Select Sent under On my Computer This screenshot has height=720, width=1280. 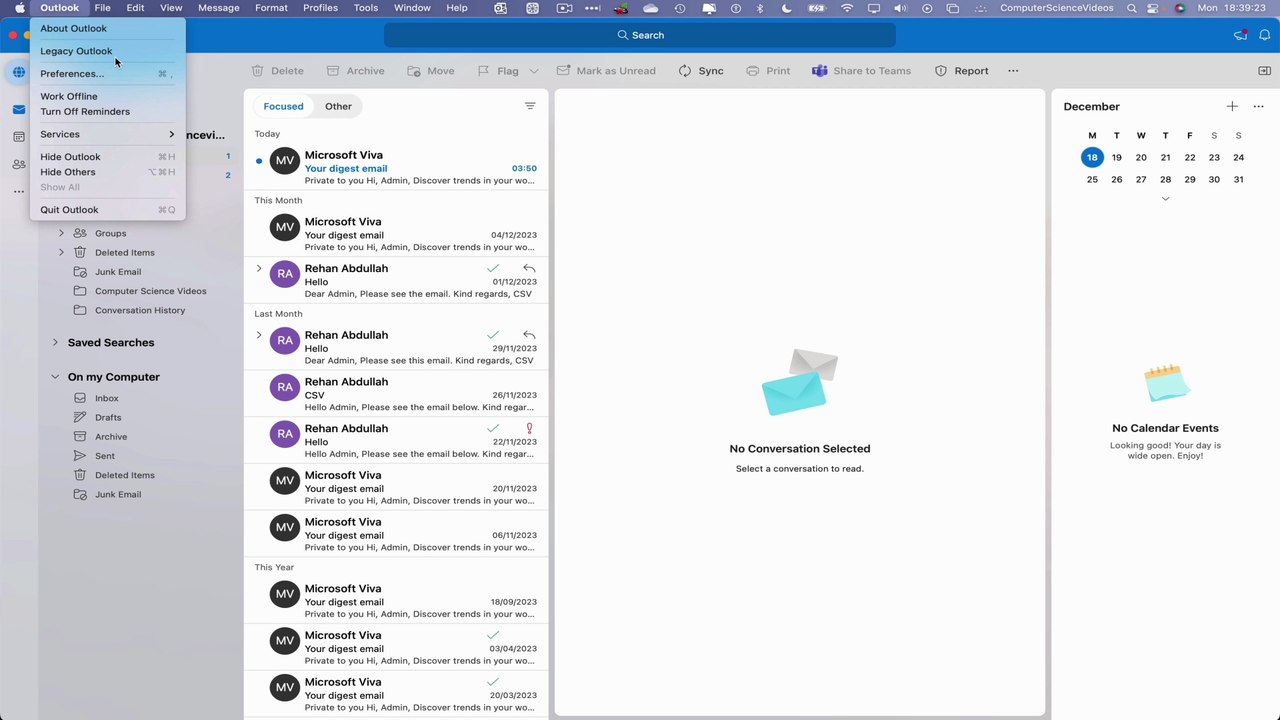105,456
